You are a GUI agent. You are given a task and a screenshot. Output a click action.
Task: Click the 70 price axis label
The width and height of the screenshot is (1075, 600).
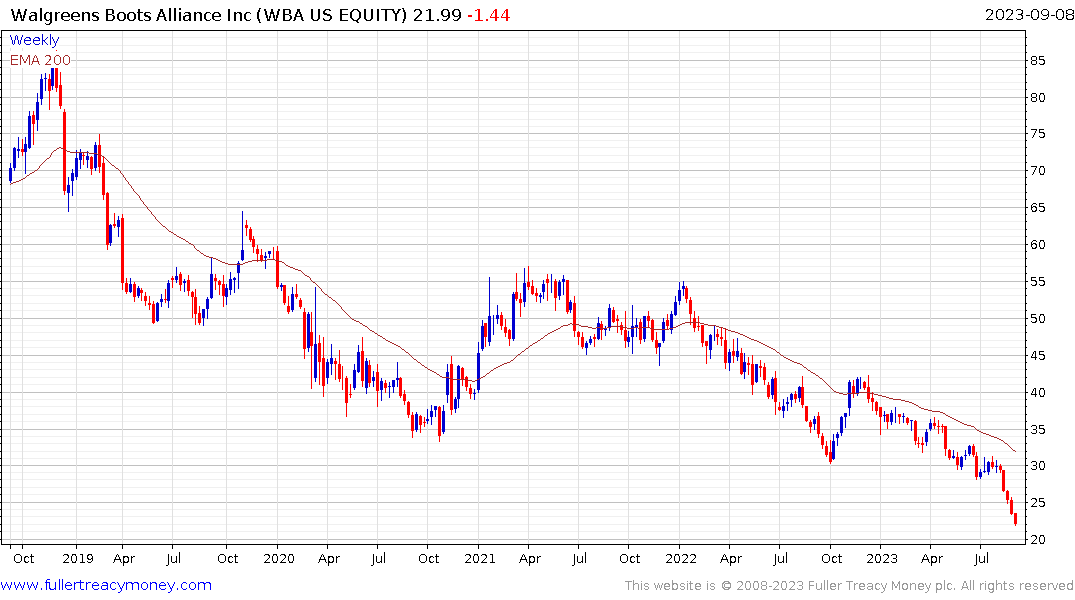click(1037, 171)
